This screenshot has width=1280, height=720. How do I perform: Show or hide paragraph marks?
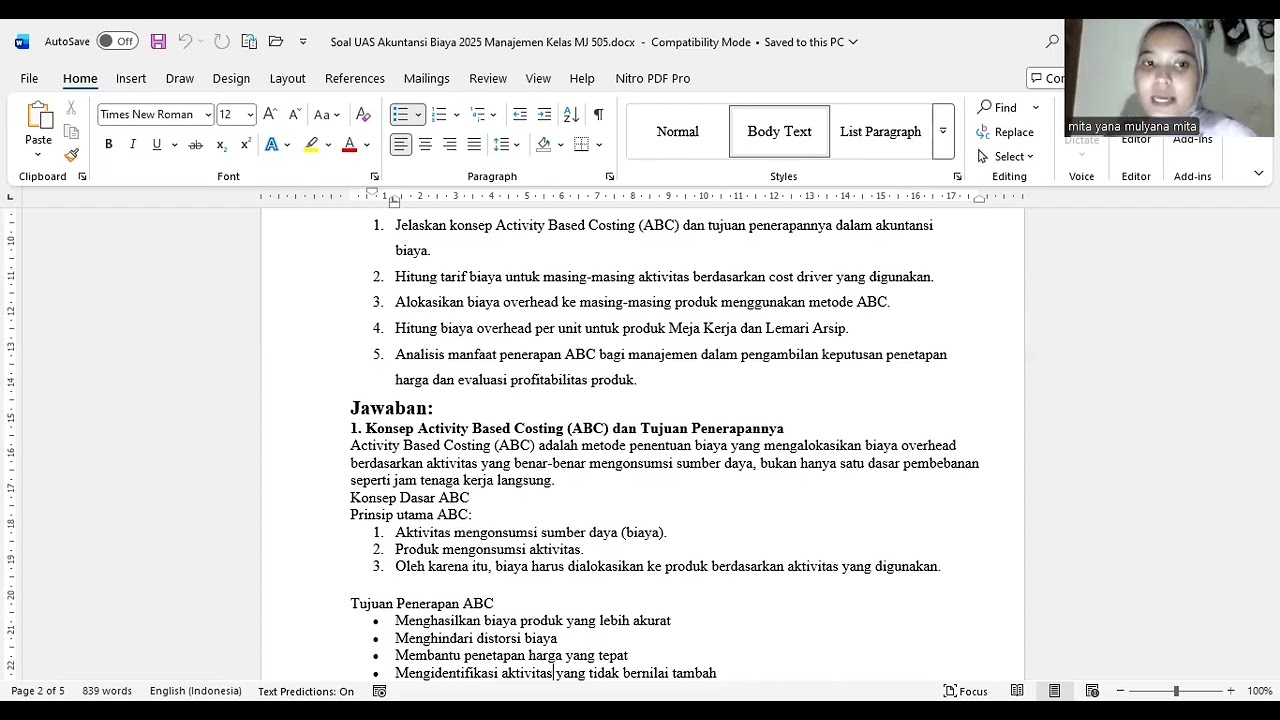click(598, 115)
